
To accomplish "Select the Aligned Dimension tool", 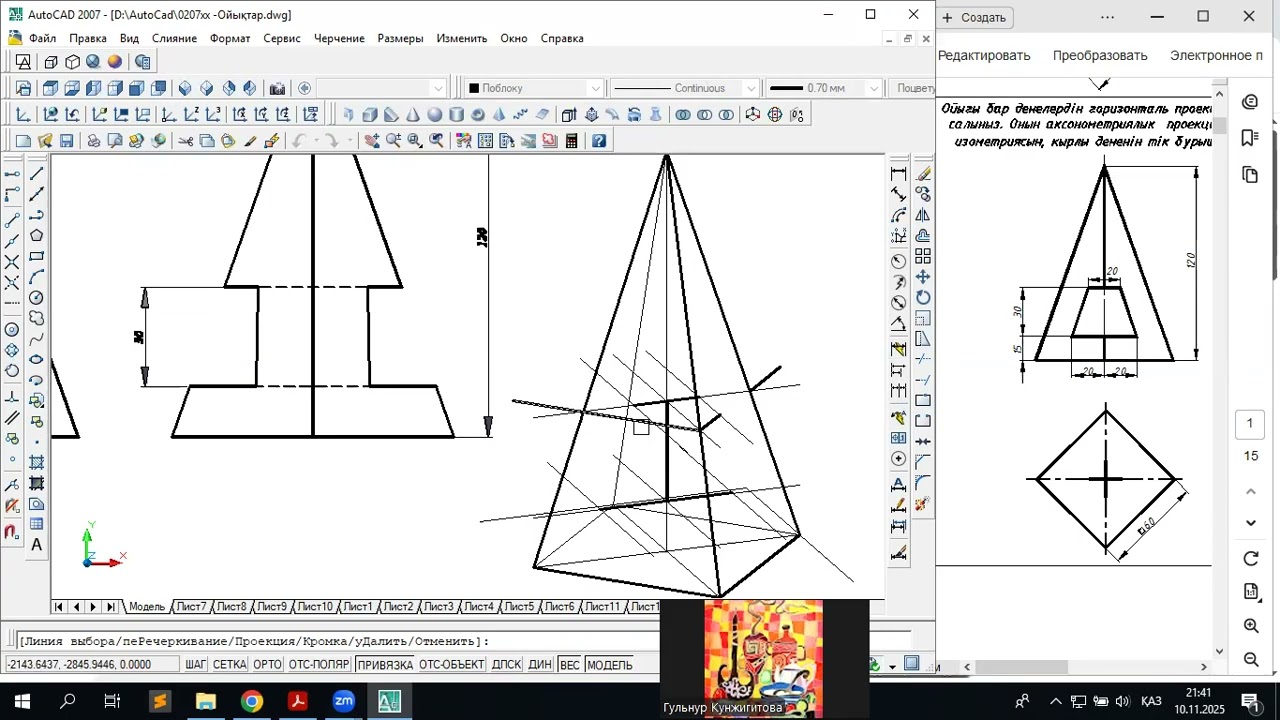I will 899,195.
